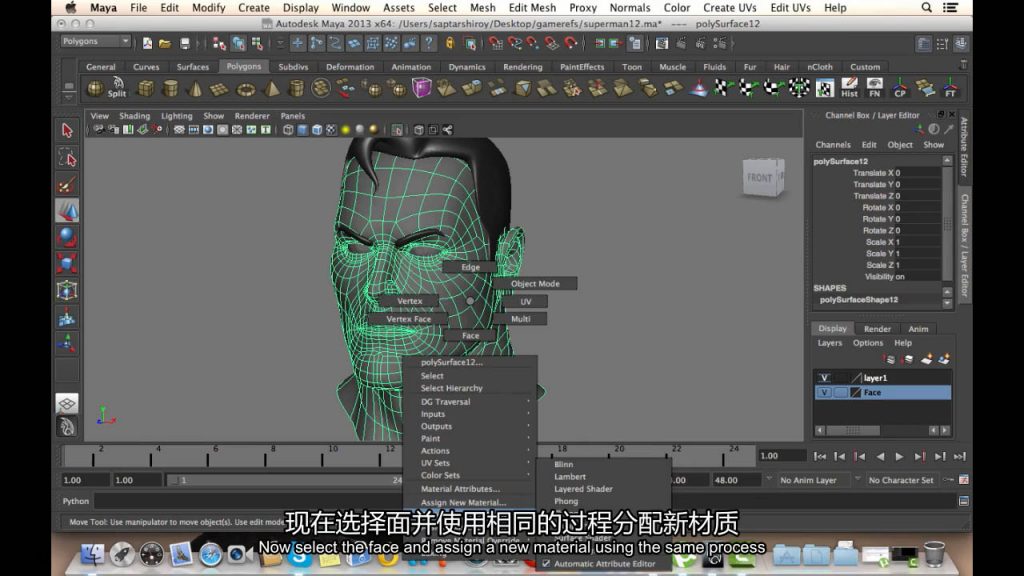Activate the Move tool in toolbox

pos(67,211)
